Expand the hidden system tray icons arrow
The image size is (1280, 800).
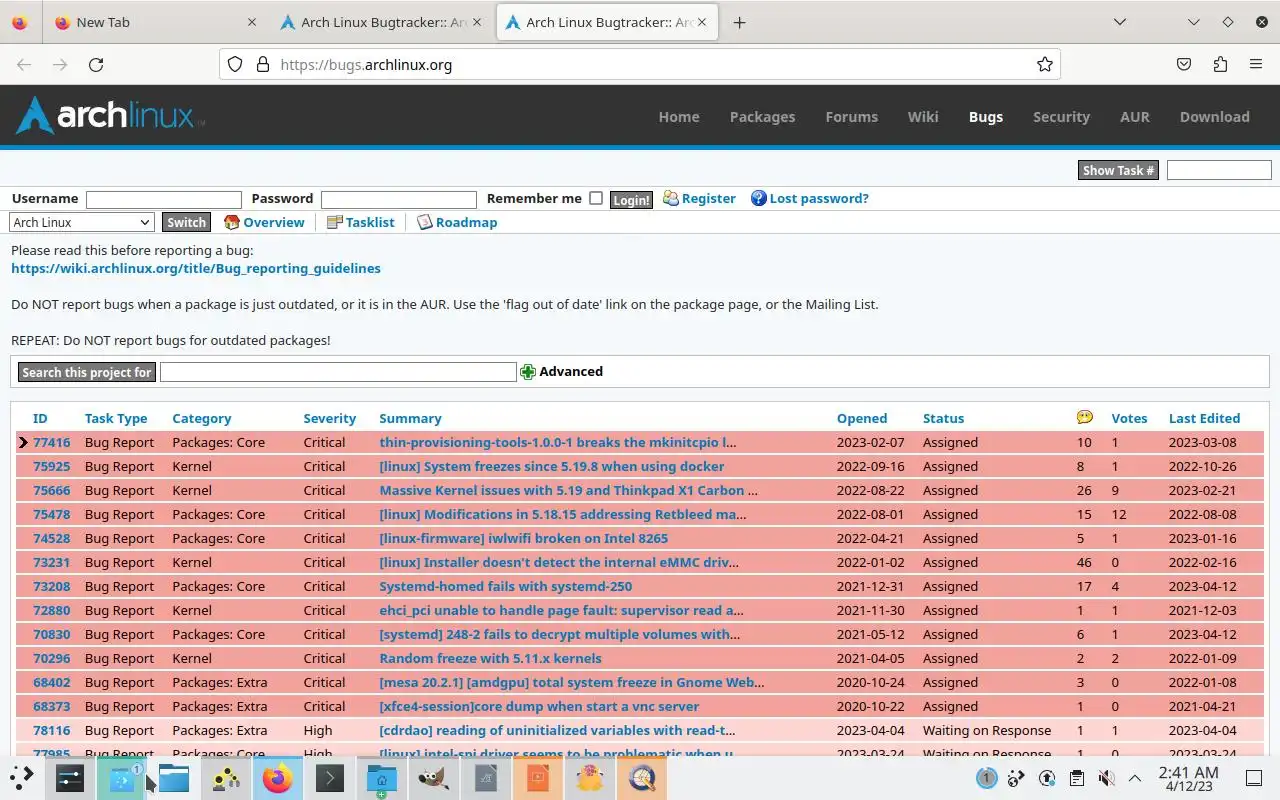(1135, 778)
